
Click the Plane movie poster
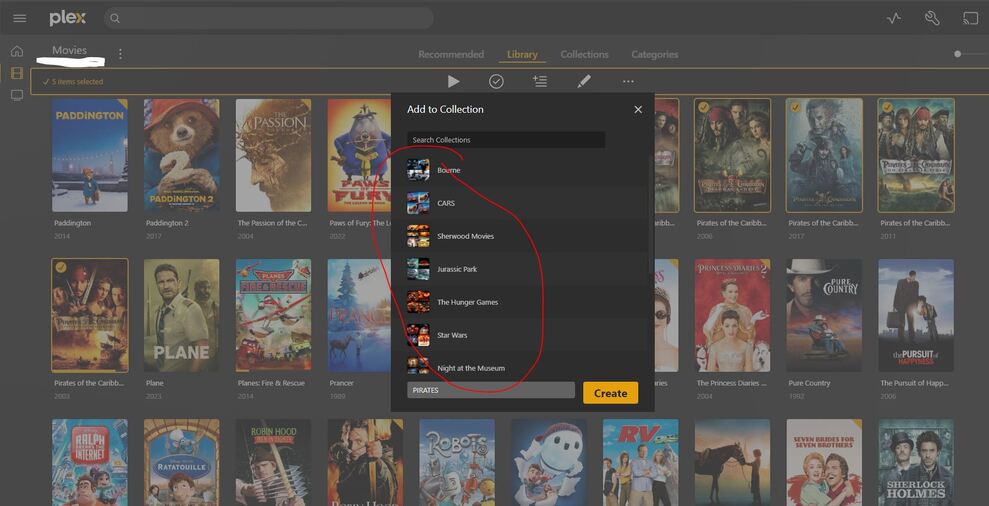pyautogui.click(x=182, y=315)
